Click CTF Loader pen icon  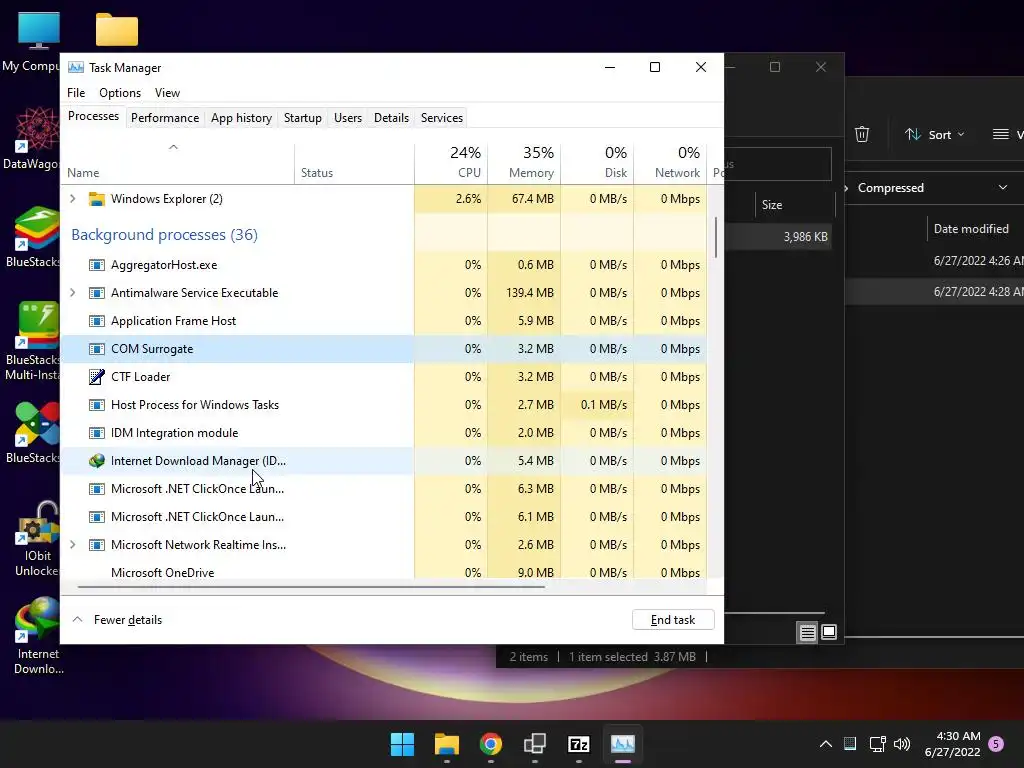click(x=97, y=377)
